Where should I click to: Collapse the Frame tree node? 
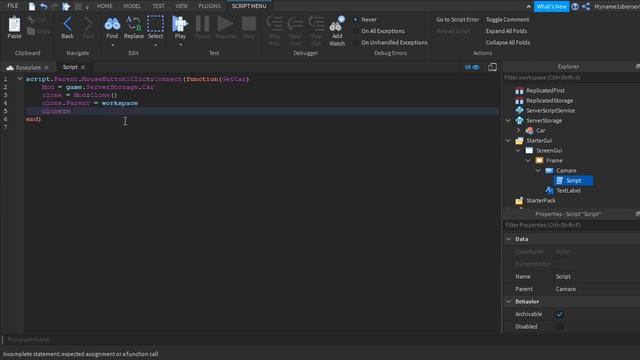(528, 160)
